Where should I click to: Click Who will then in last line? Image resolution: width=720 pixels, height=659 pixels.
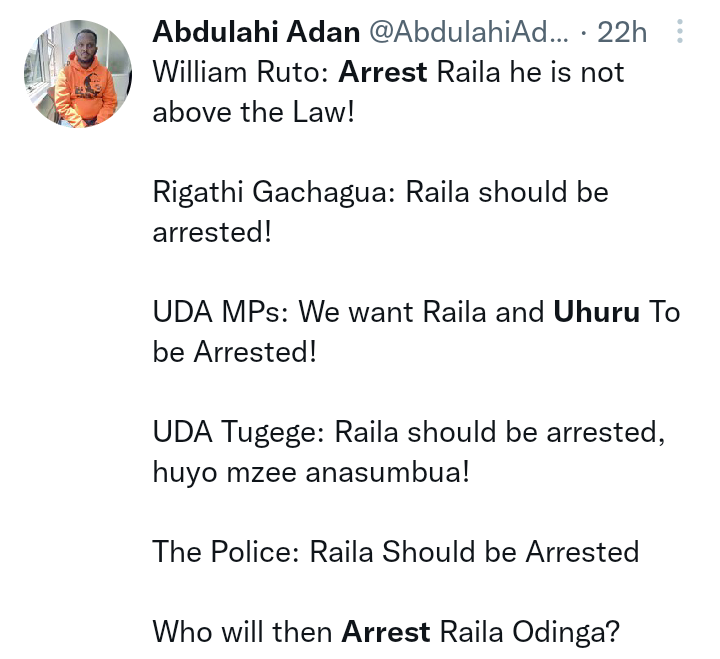pyautogui.click(x=242, y=631)
